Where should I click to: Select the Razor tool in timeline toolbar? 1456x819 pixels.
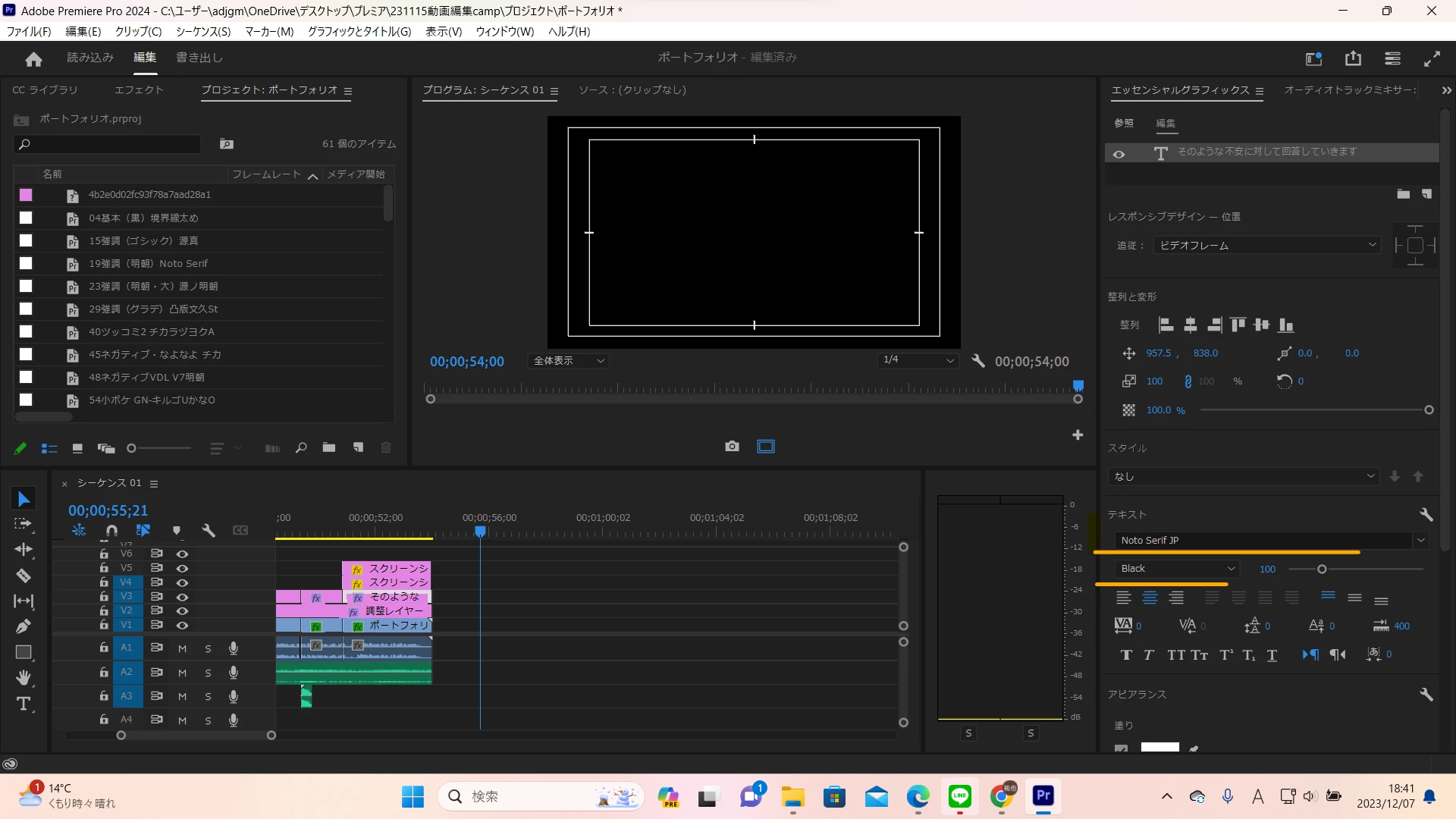tap(24, 576)
